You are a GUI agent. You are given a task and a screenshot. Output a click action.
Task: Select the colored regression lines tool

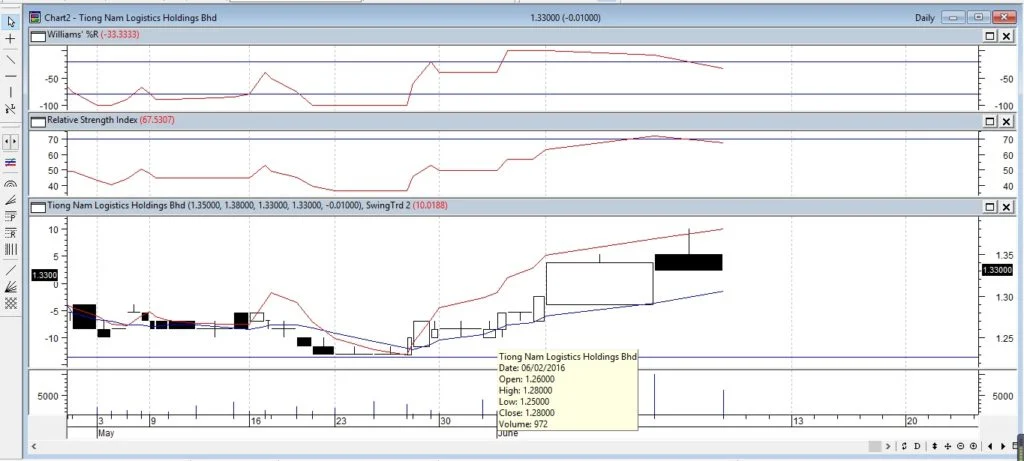(10, 163)
